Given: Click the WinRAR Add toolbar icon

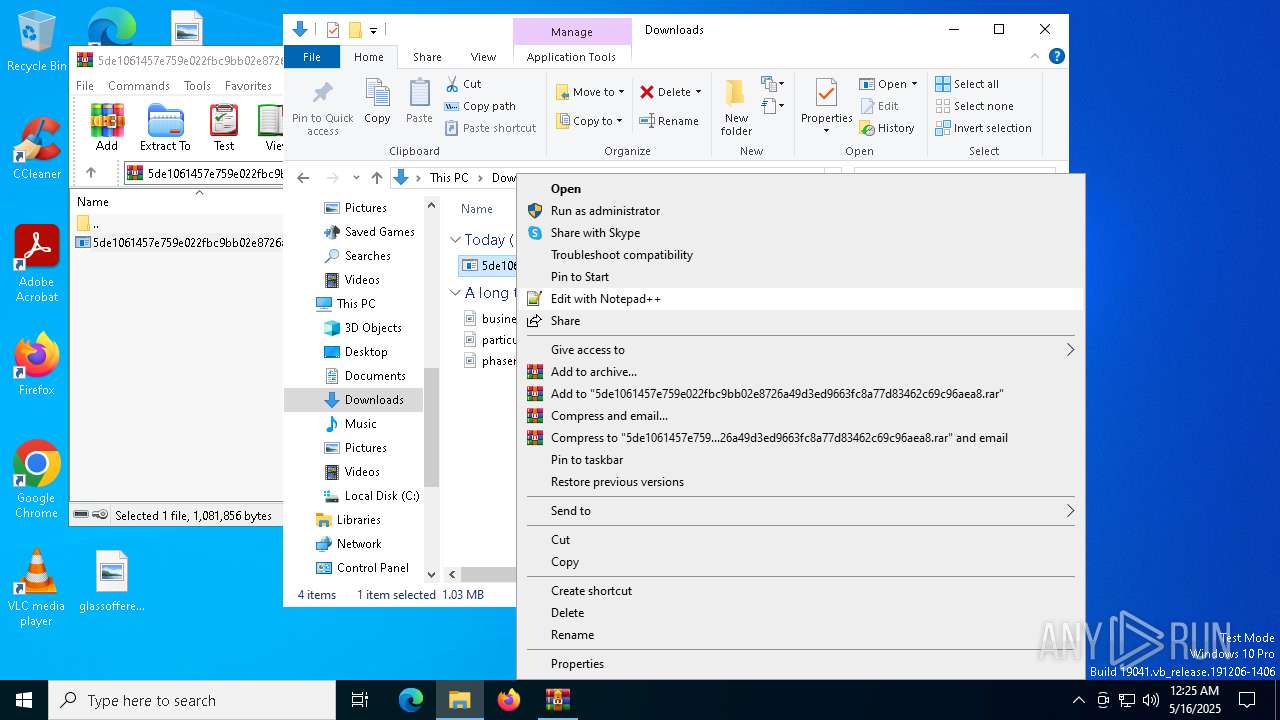Looking at the screenshot, I should click(107, 127).
